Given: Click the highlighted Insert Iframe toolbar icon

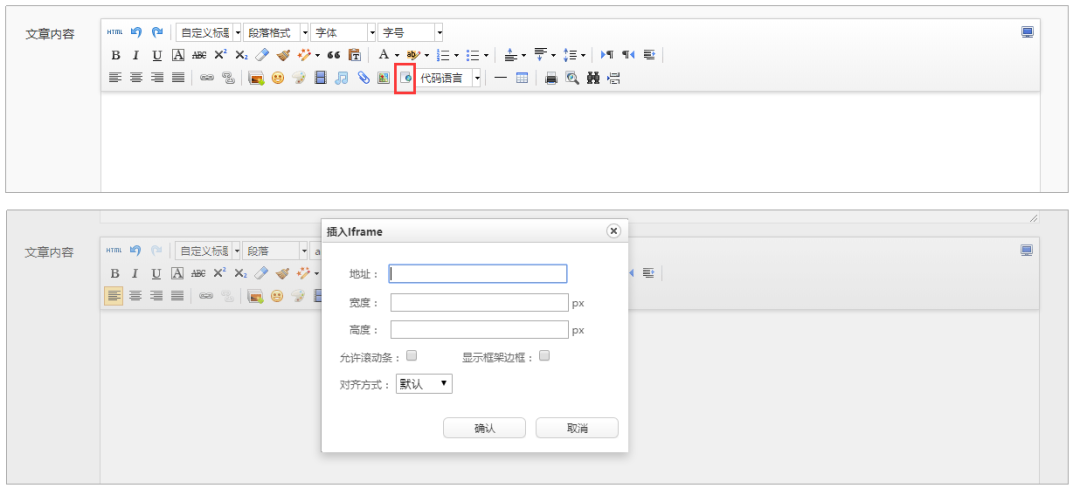Looking at the screenshot, I should (x=405, y=78).
